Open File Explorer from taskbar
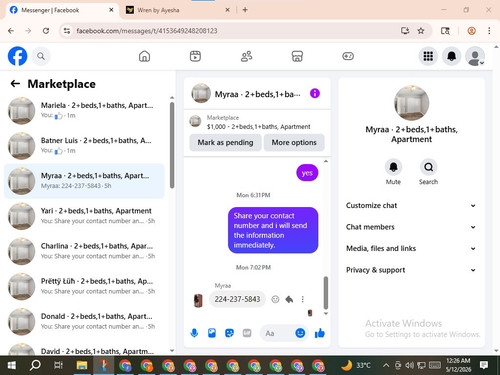This screenshot has width=500, height=375. click(81, 365)
